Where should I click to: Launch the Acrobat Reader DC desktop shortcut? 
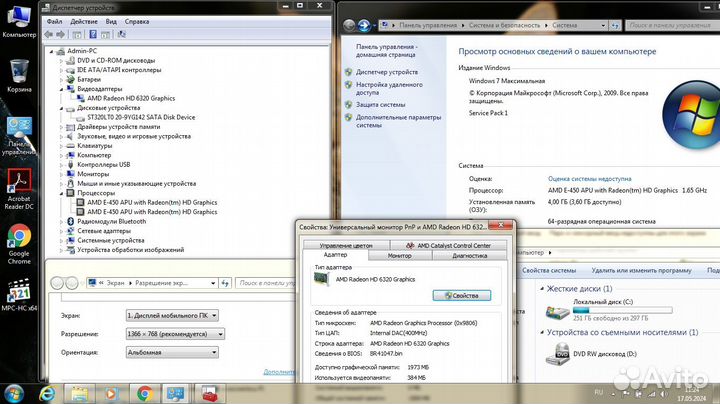(19, 188)
